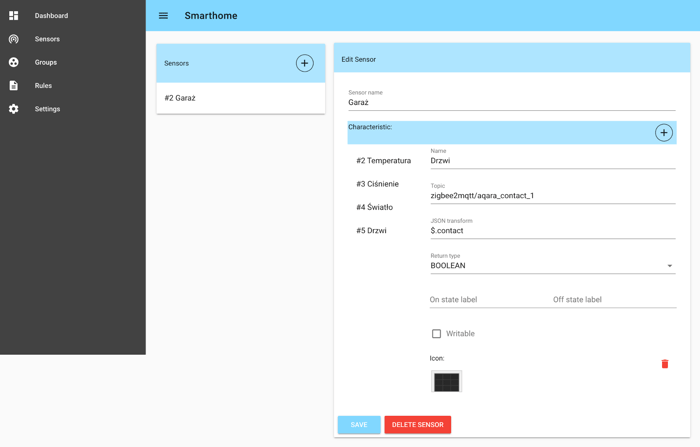
Task: Click the Settings gear icon
Action: [x=14, y=109]
